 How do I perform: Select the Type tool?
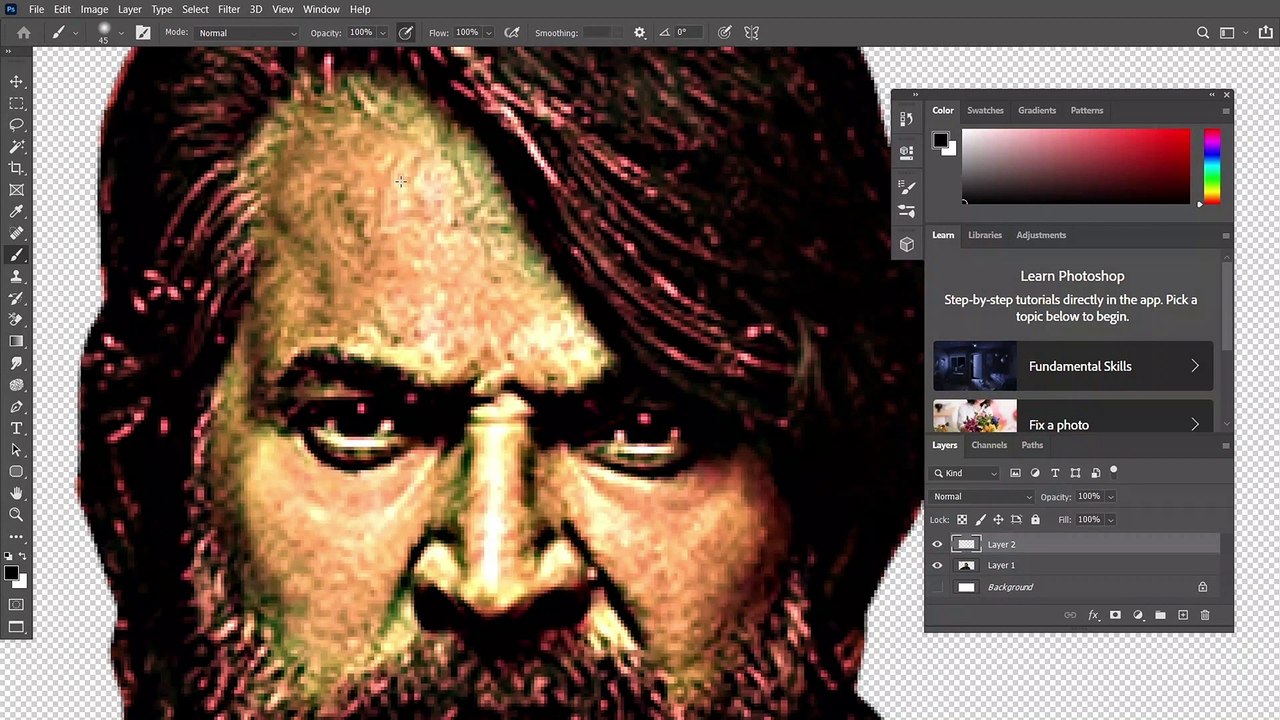16,428
